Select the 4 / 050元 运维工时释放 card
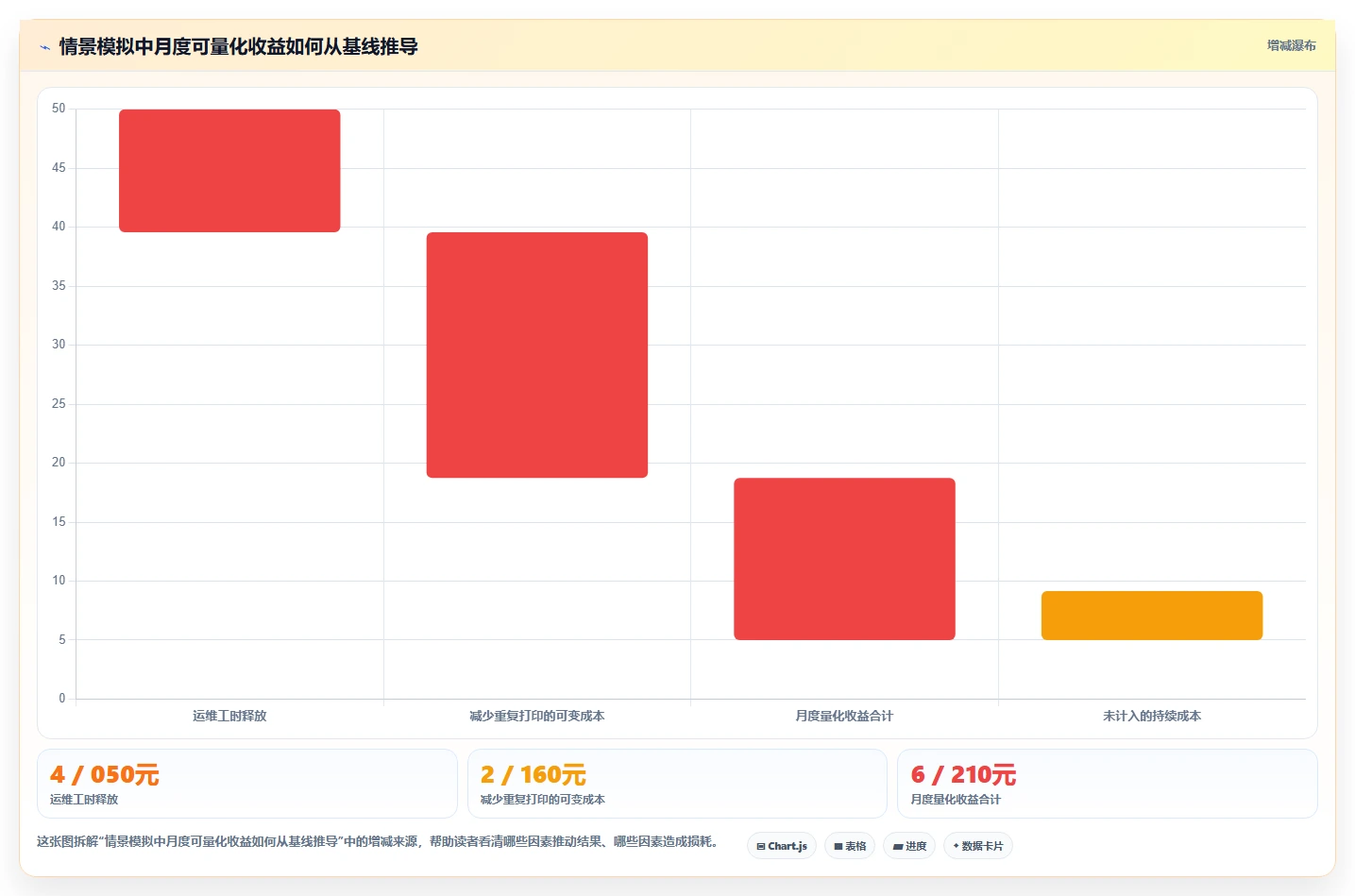 coord(247,784)
